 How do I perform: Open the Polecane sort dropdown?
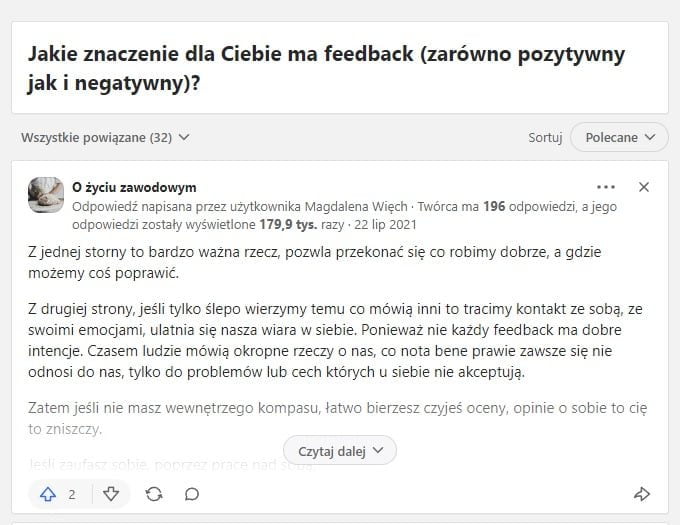click(619, 137)
